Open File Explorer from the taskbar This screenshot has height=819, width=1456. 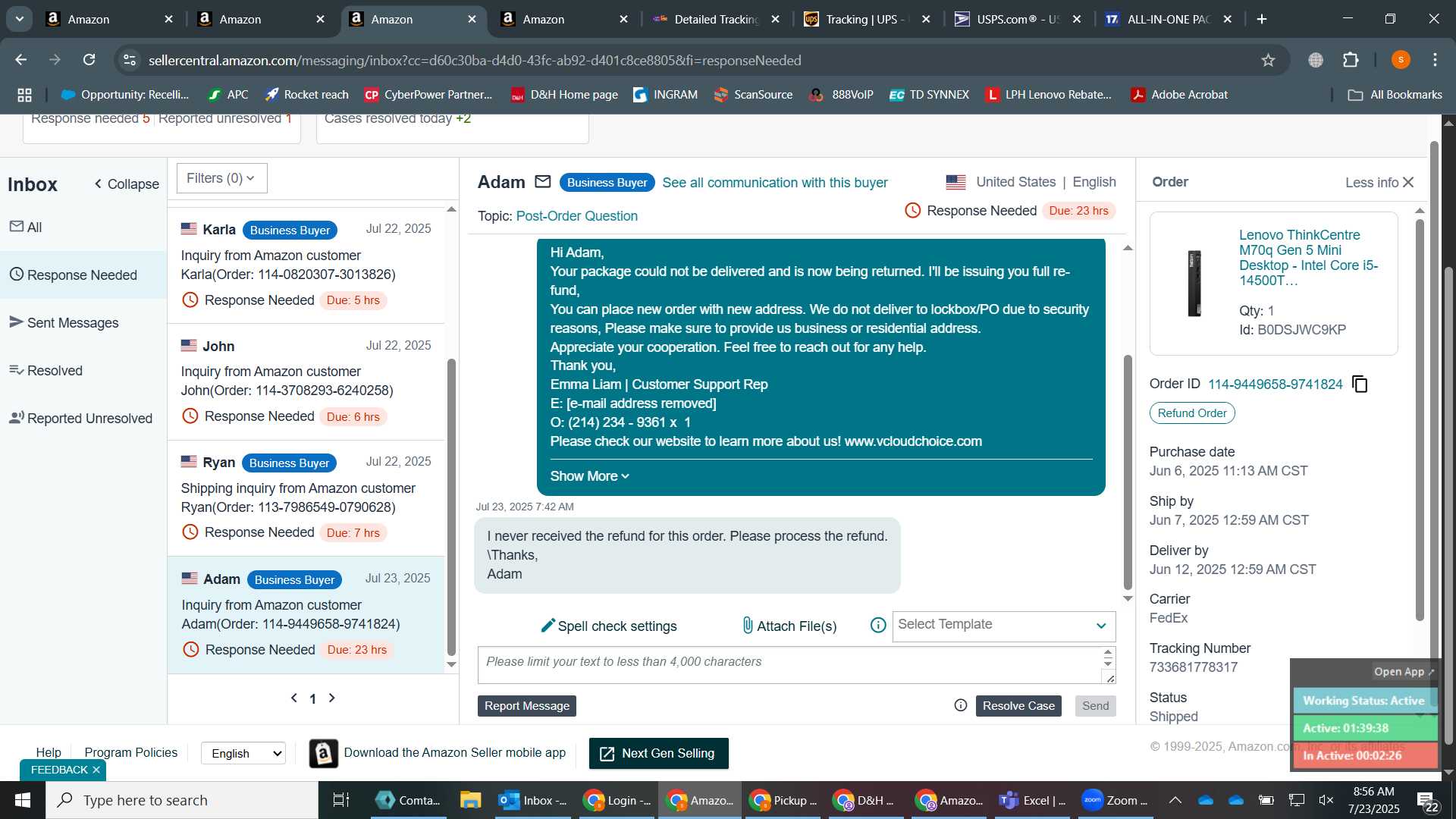point(470,800)
